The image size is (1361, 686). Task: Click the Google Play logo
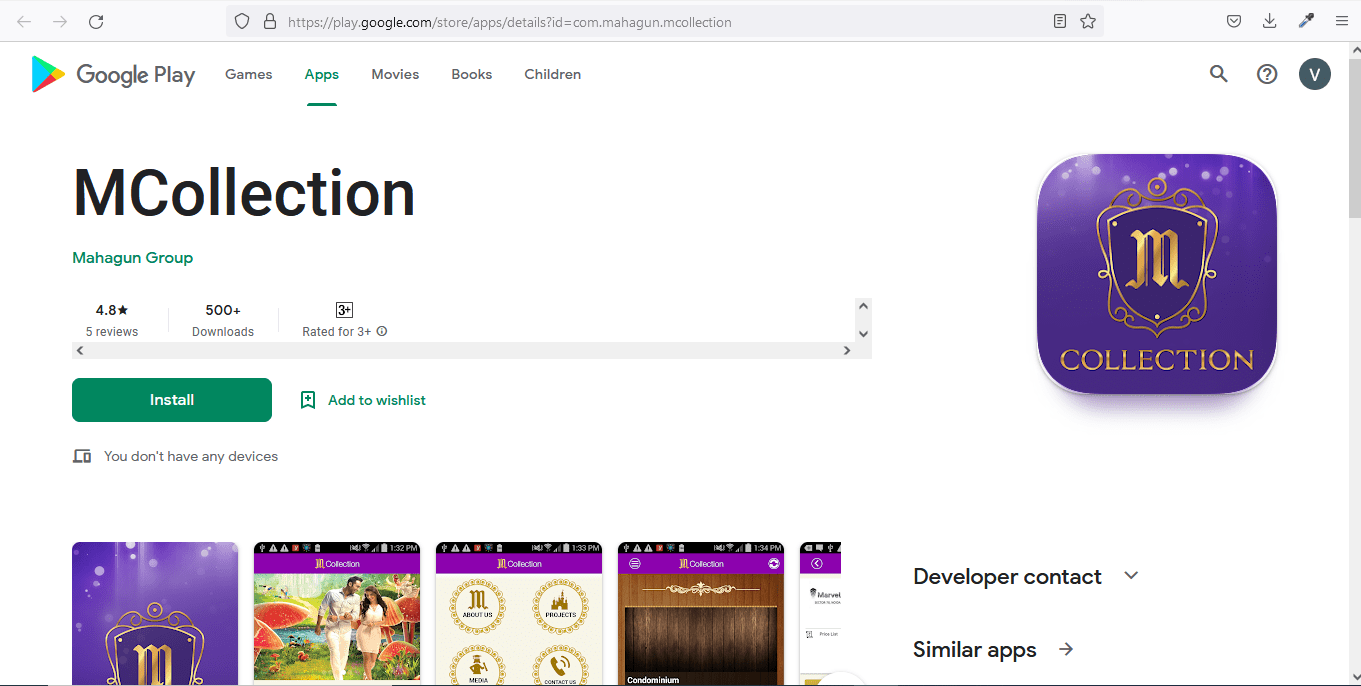tap(113, 75)
